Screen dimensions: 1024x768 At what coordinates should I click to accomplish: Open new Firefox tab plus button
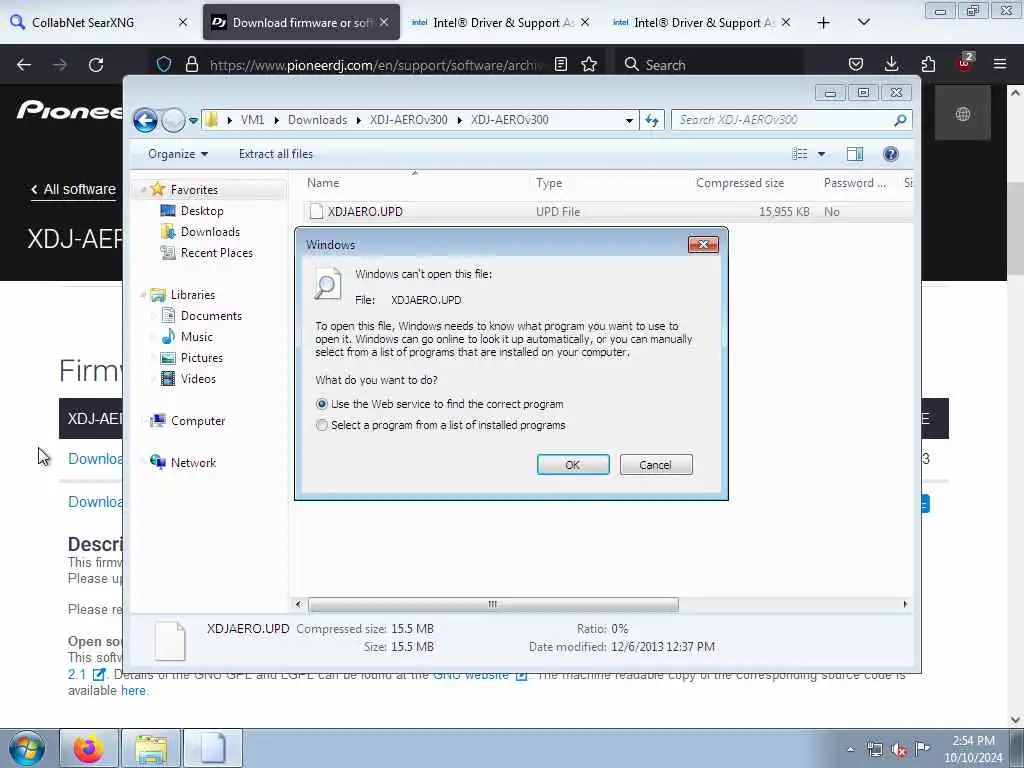(x=824, y=23)
